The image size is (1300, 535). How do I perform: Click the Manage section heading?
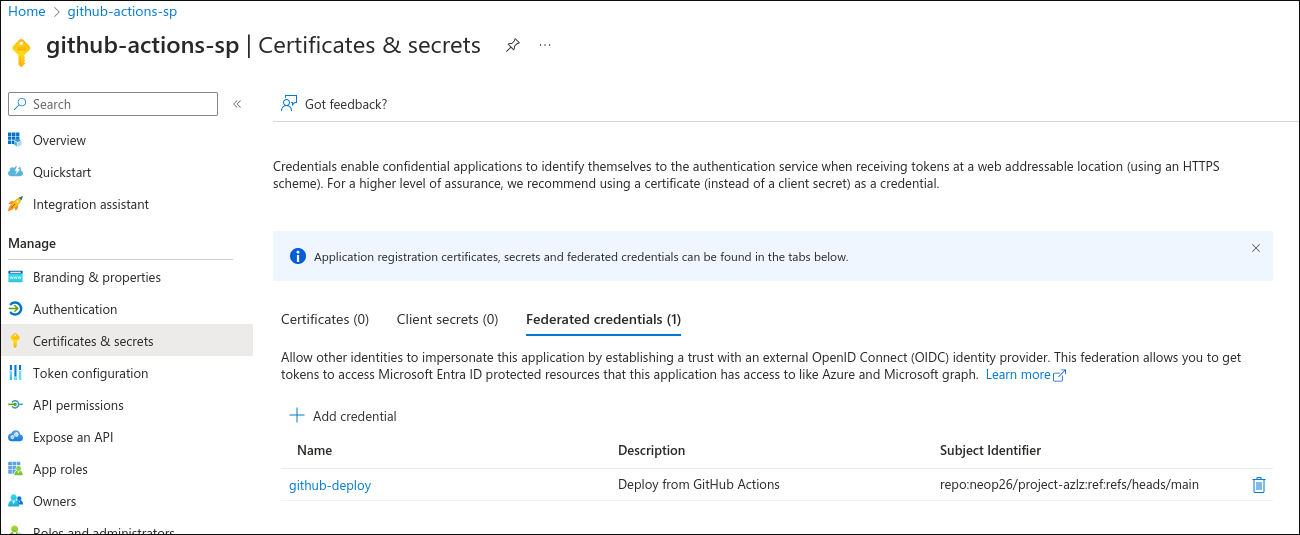32,243
